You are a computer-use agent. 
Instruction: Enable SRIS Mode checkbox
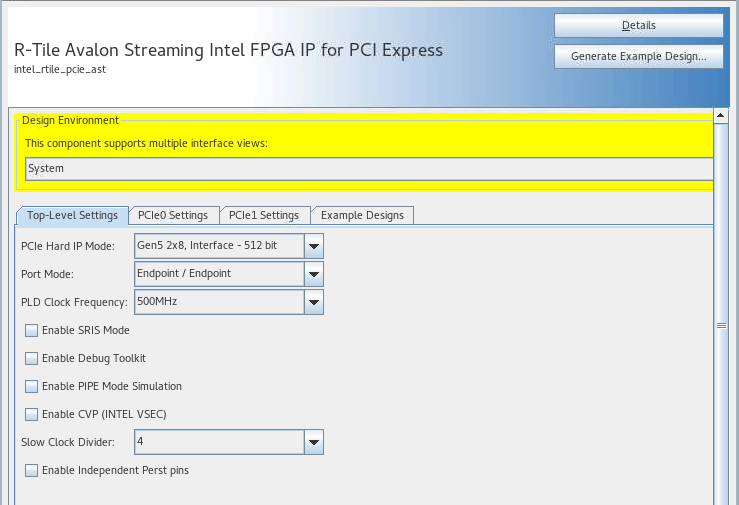pos(32,330)
